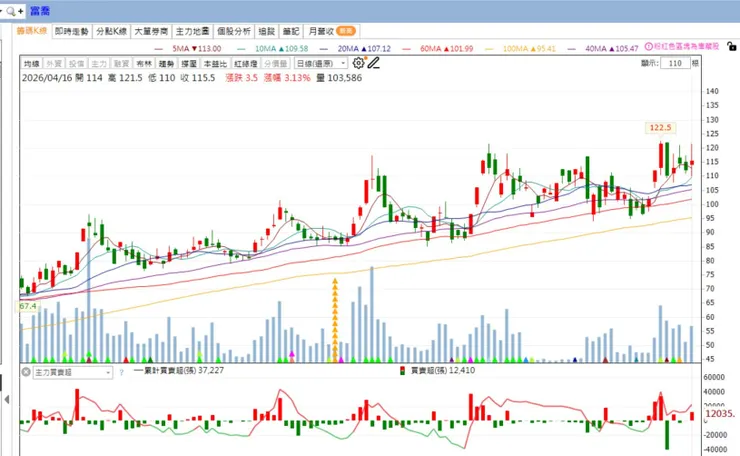Toggle the 融資 overlay button
The width and height of the screenshot is (740, 456).
pyautogui.click(x=121, y=63)
